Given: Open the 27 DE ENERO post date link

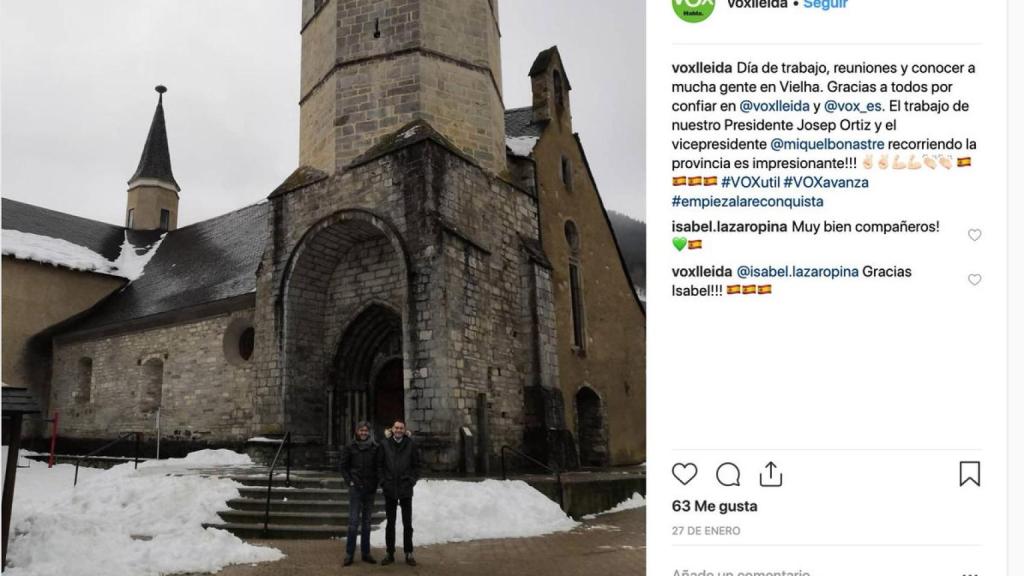Looking at the screenshot, I should coord(706,531).
